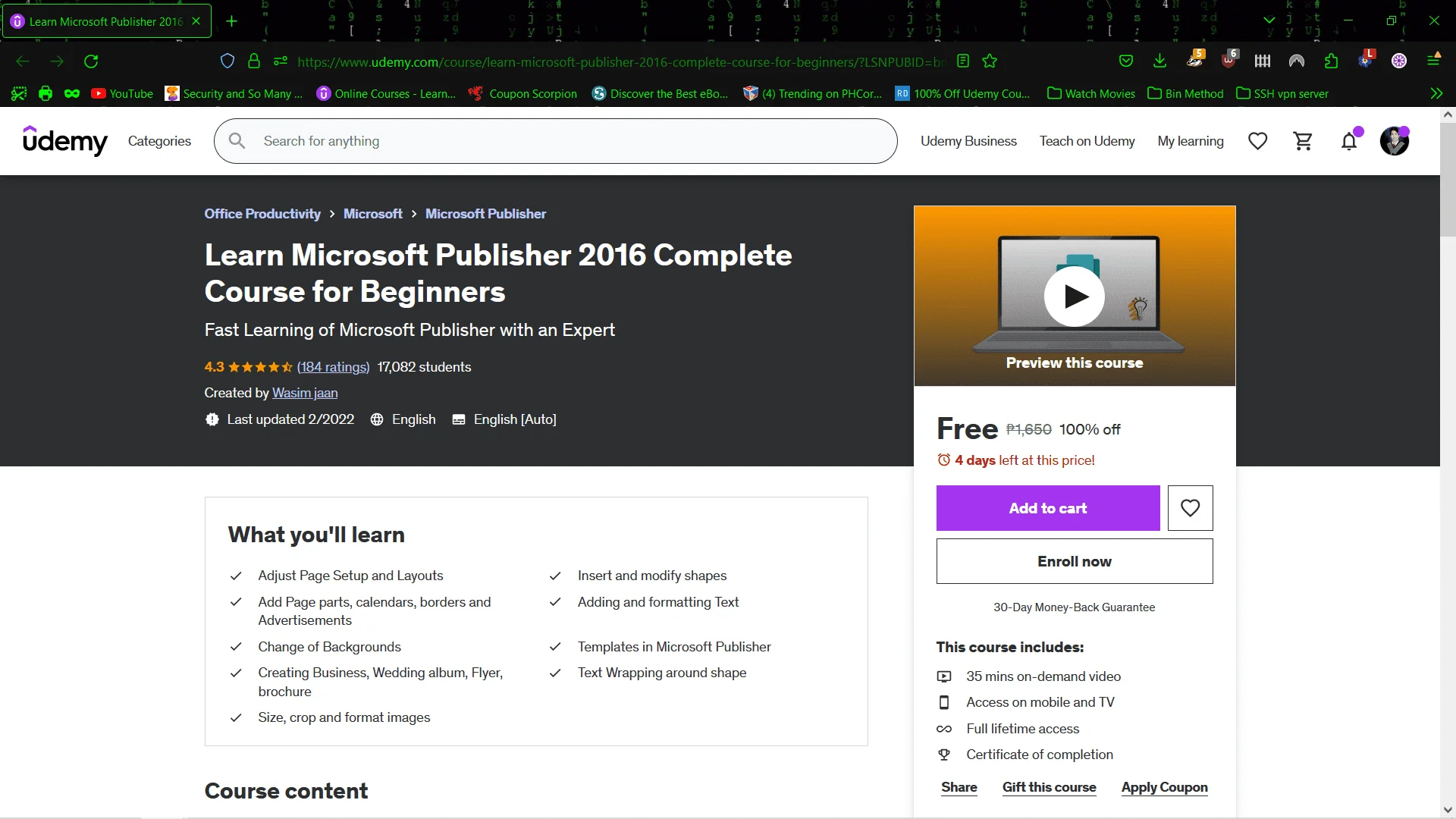1456x819 pixels.
Task: Bookmark this page with star icon
Action: pos(990,61)
